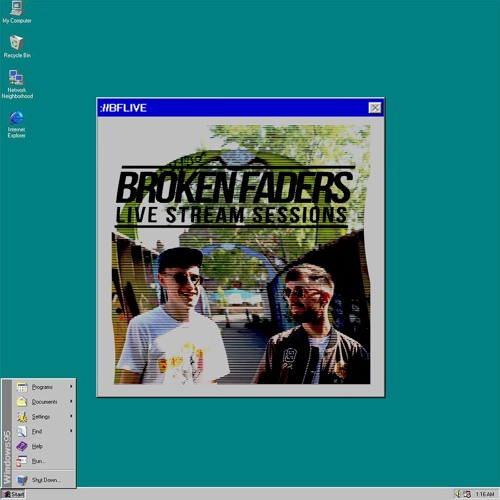The height and width of the screenshot is (500, 500).
Task: Click the Programs folder icon in Start menu
Action: coord(22,387)
